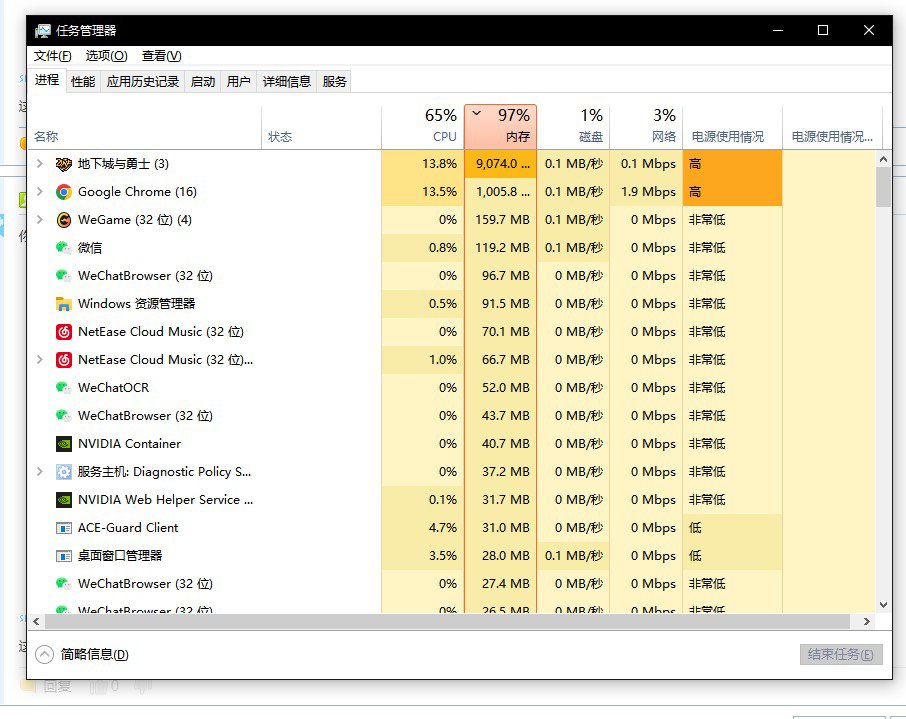Screen dimensions: 906x719
Task: Click the 结束任务(E) button
Action: point(841,654)
